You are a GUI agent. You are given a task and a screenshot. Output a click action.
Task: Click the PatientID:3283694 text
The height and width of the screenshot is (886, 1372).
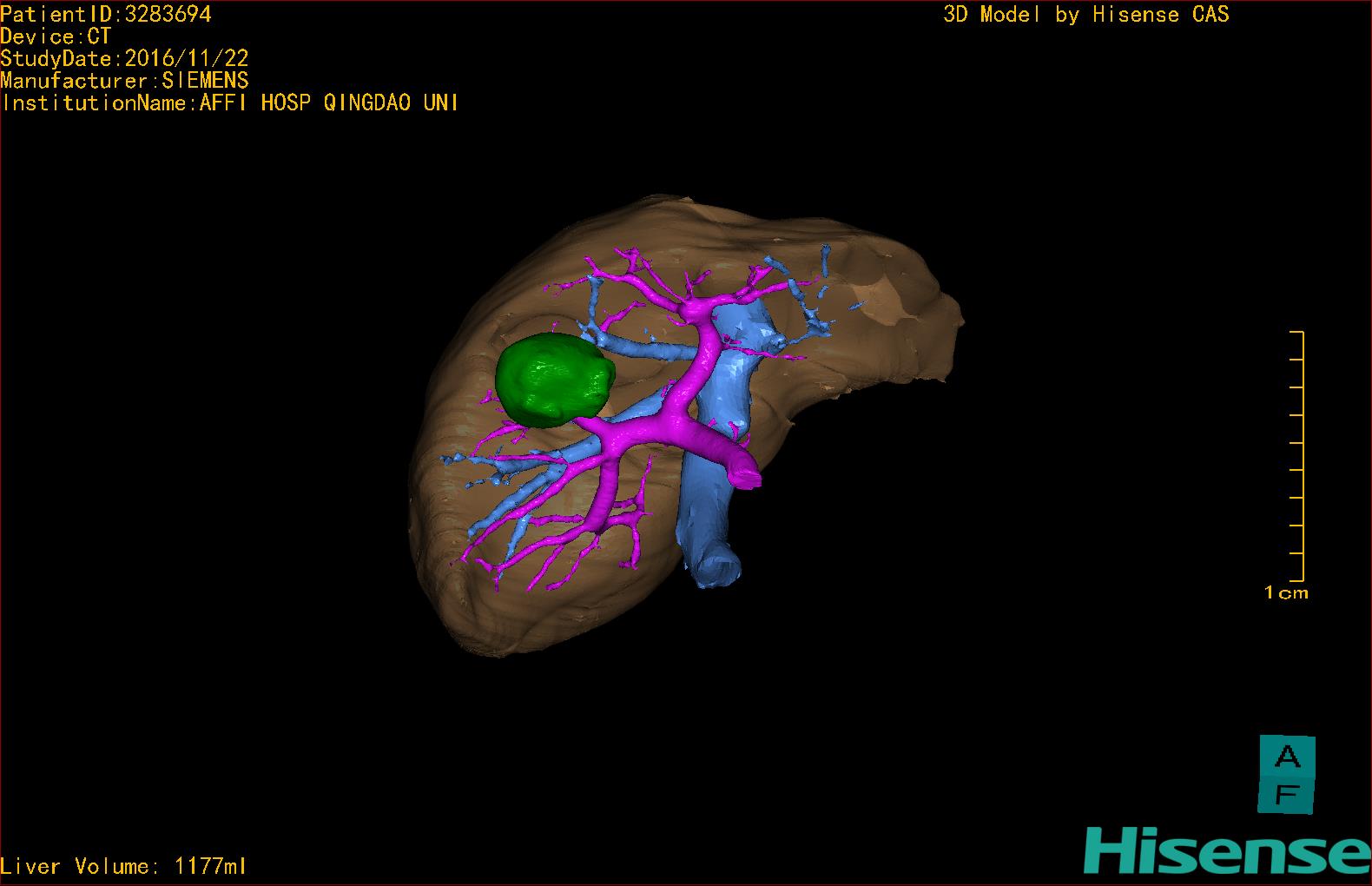point(106,14)
